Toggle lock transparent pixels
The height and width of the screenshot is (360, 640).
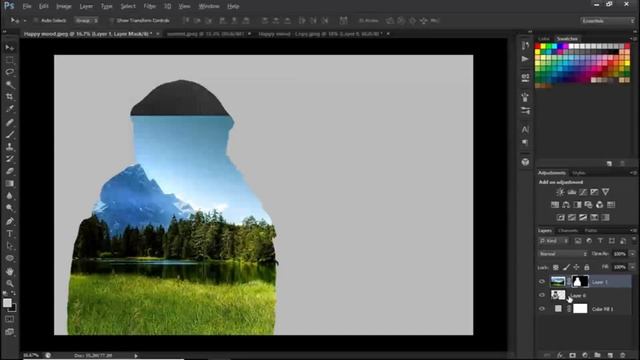tap(556, 267)
